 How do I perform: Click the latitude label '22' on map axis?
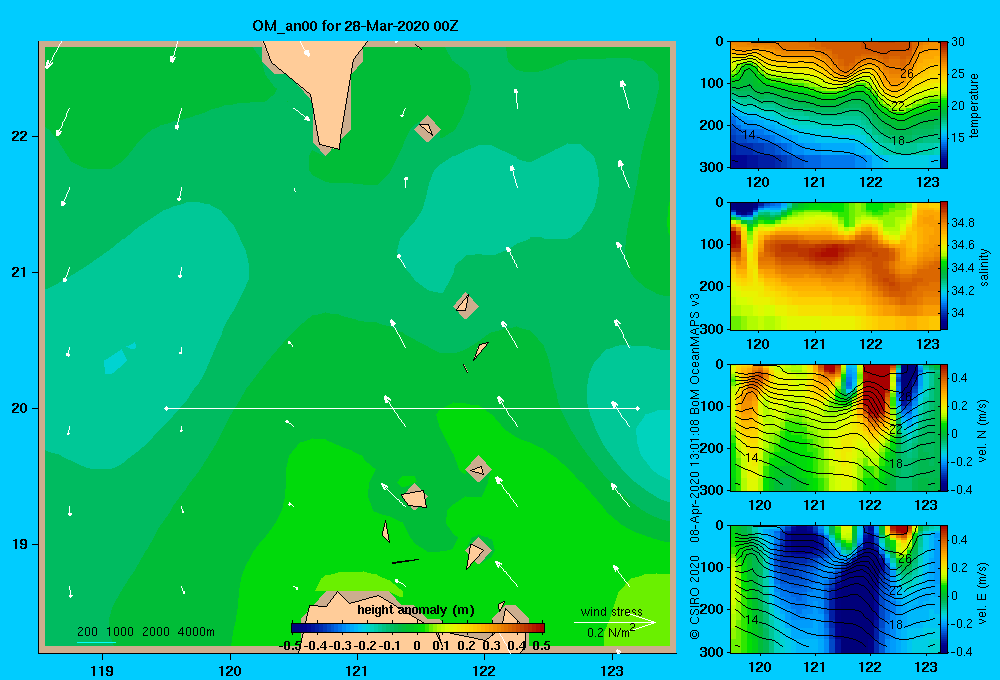[20, 136]
